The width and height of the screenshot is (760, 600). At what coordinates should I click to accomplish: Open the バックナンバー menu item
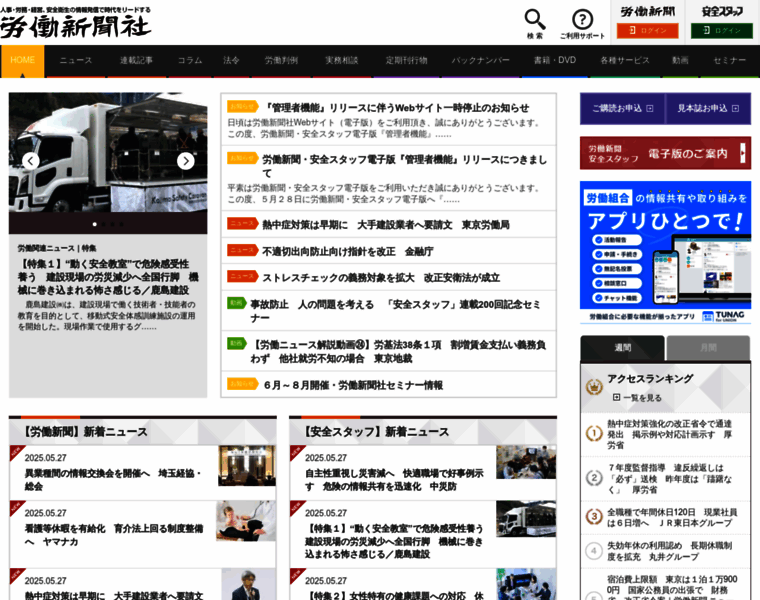480,61
